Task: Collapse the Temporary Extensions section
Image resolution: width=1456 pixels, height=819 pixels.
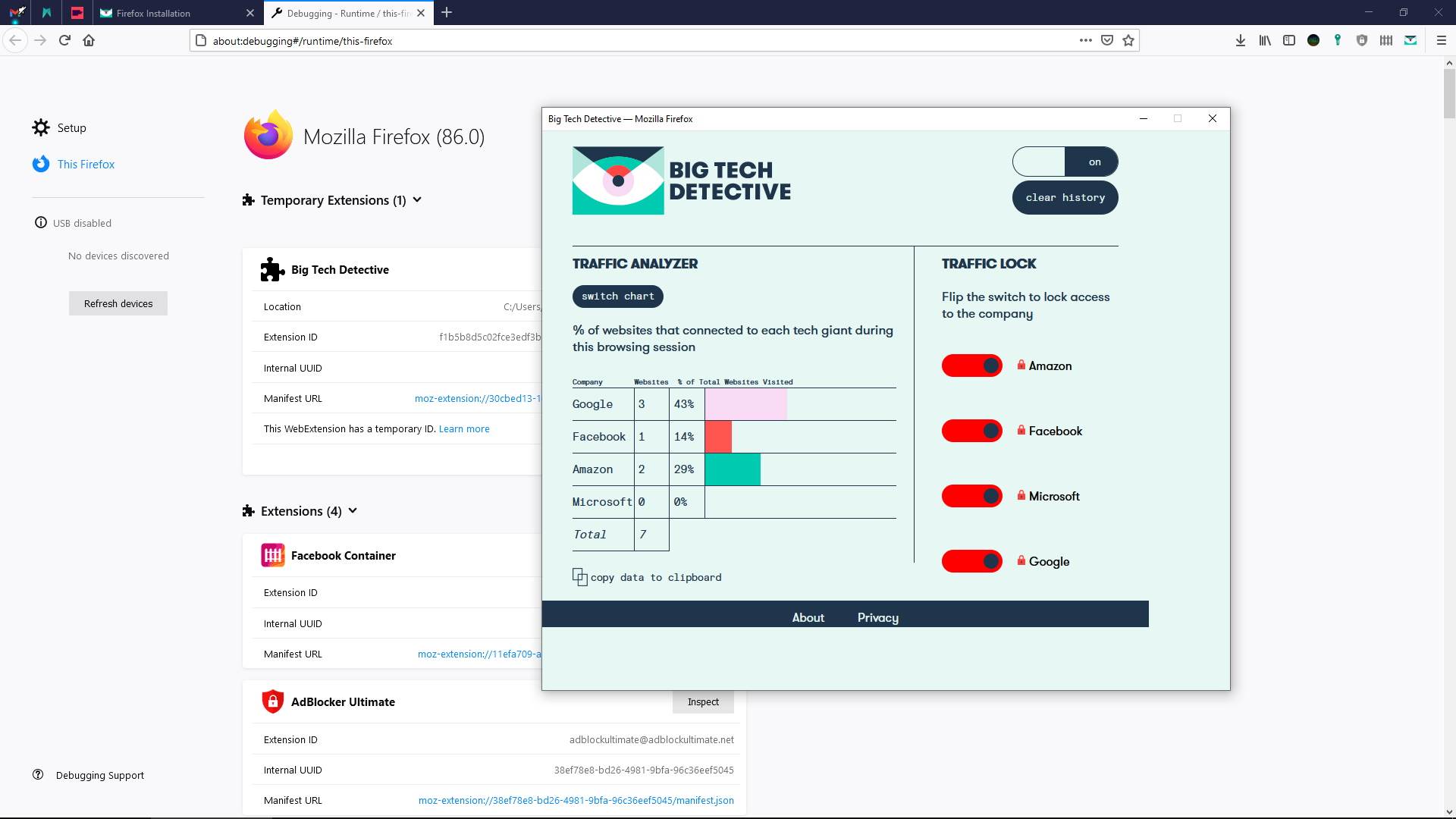Action: 417,200
